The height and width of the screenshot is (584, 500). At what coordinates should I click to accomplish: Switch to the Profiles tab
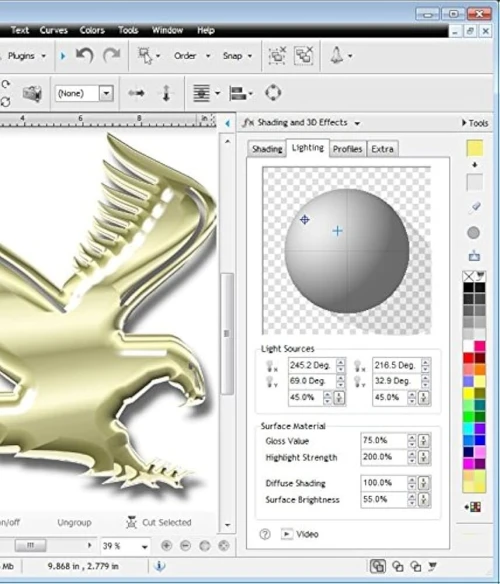[x=348, y=149]
